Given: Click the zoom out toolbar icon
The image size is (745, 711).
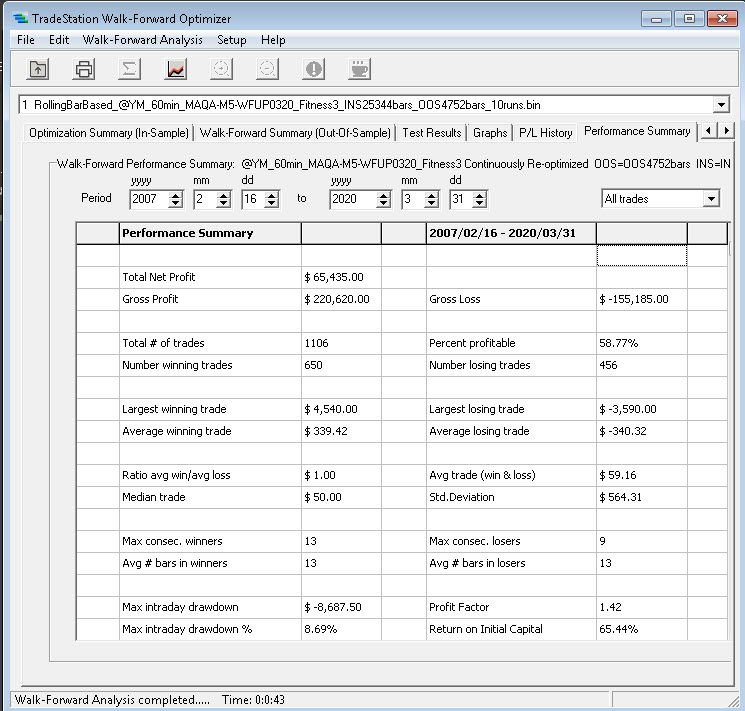Looking at the screenshot, I should pyautogui.click(x=267, y=69).
